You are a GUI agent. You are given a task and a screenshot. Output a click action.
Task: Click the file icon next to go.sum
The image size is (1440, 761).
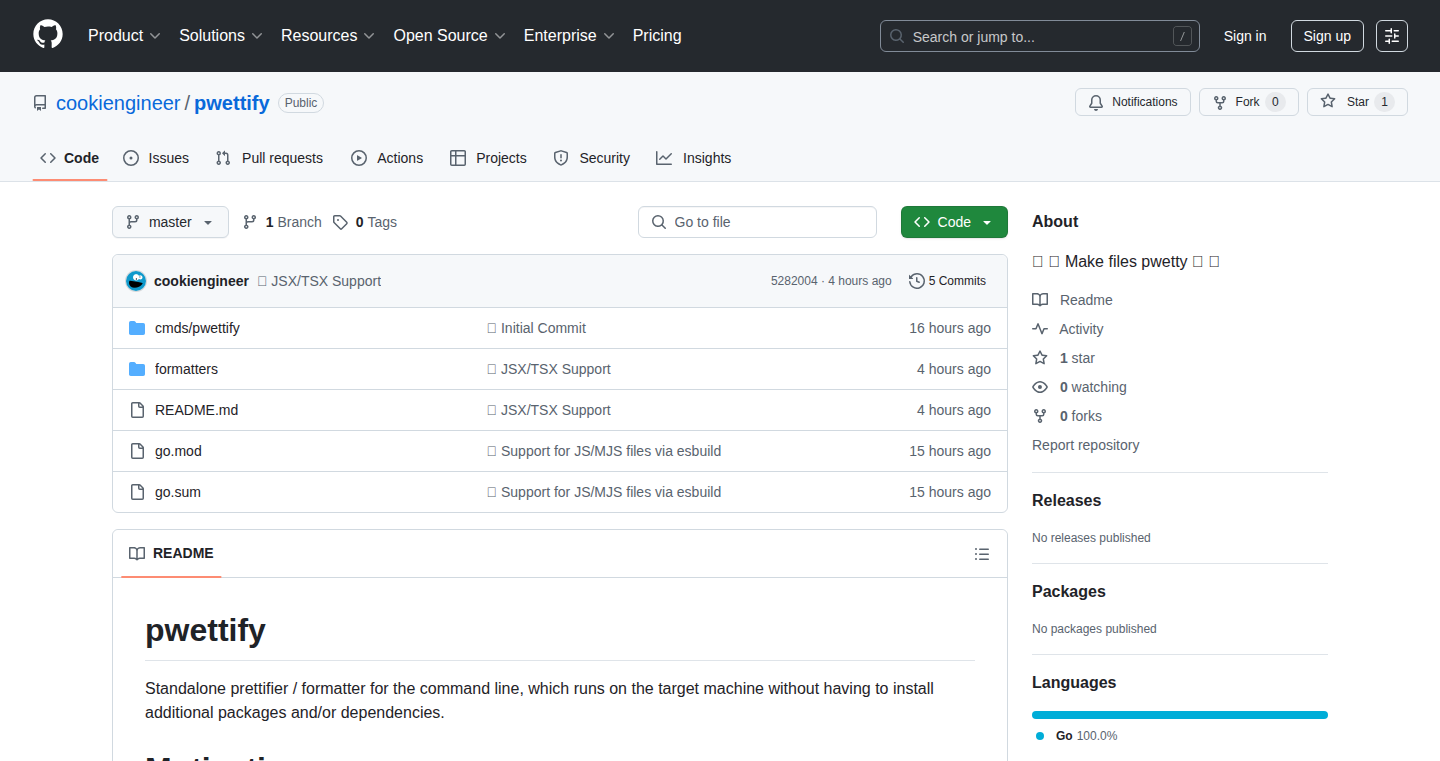(x=137, y=492)
